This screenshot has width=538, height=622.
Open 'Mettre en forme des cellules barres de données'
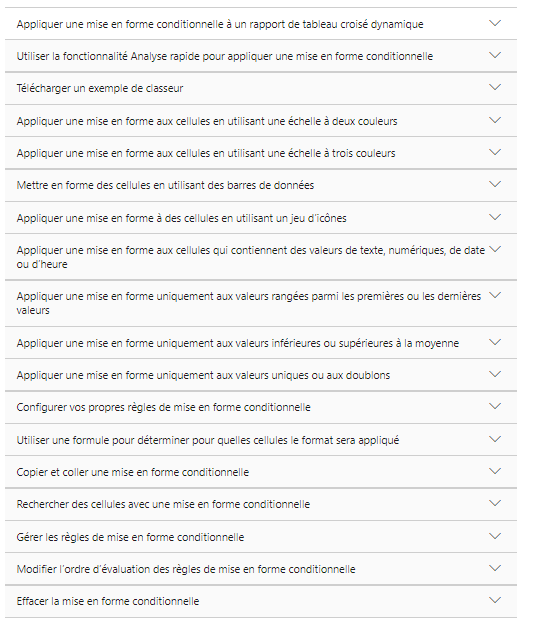pos(261,185)
